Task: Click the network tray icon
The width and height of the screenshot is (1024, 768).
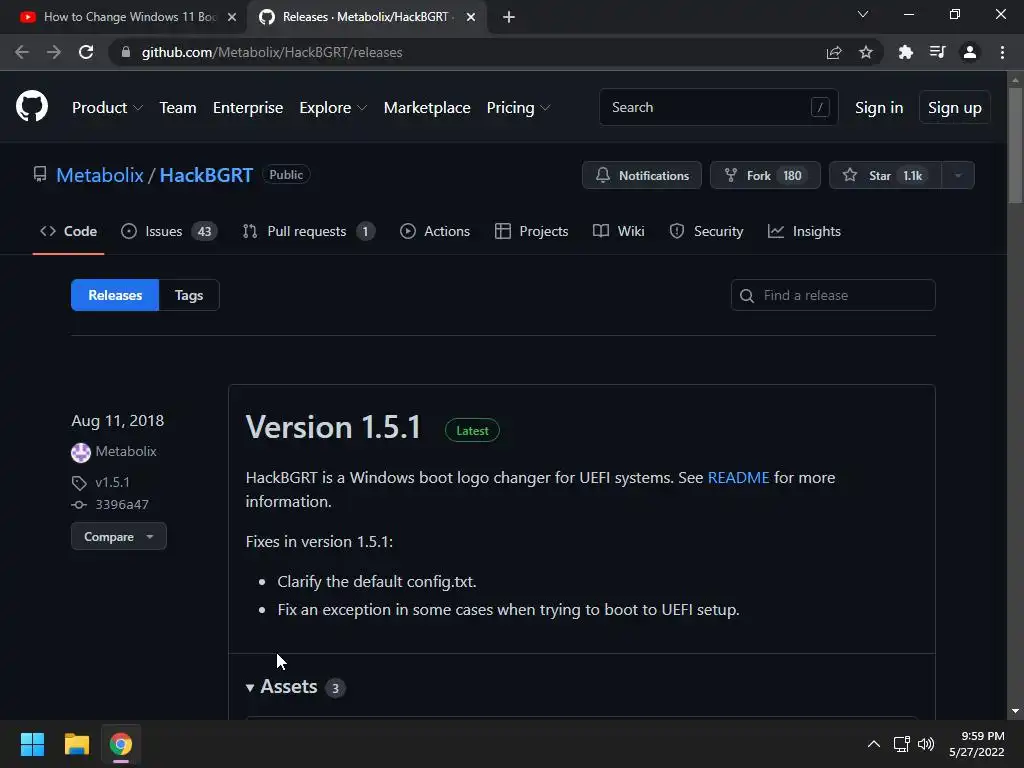Action: click(902, 744)
